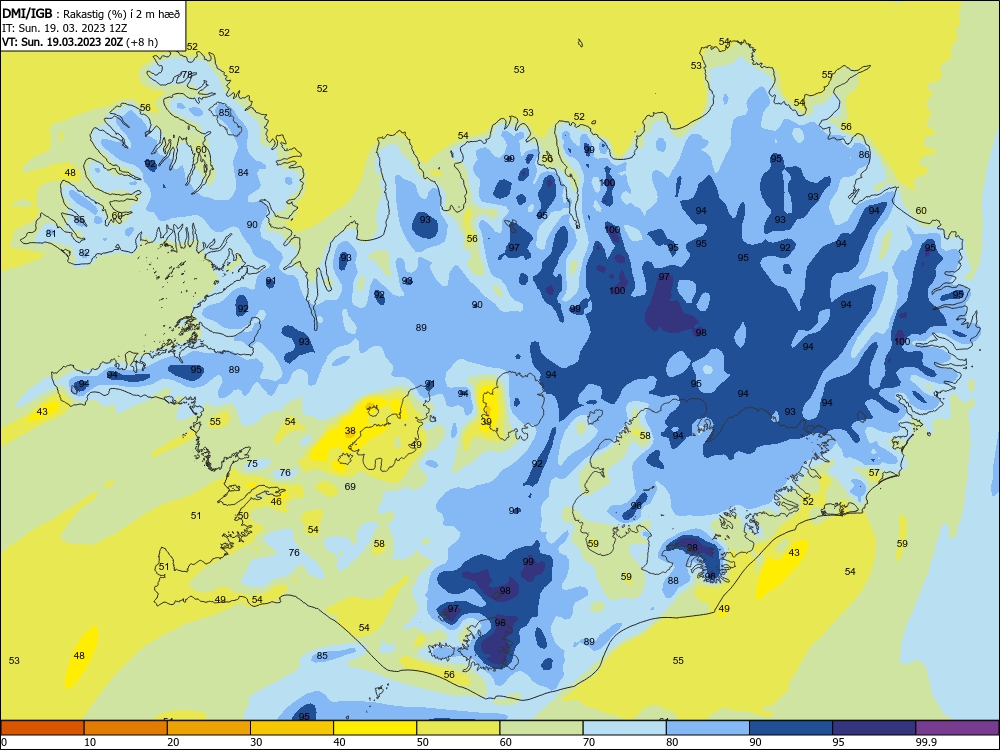The height and width of the screenshot is (750, 1000).
Task: Click the 60–70 pale green legend swatch
Action: (x=541, y=728)
